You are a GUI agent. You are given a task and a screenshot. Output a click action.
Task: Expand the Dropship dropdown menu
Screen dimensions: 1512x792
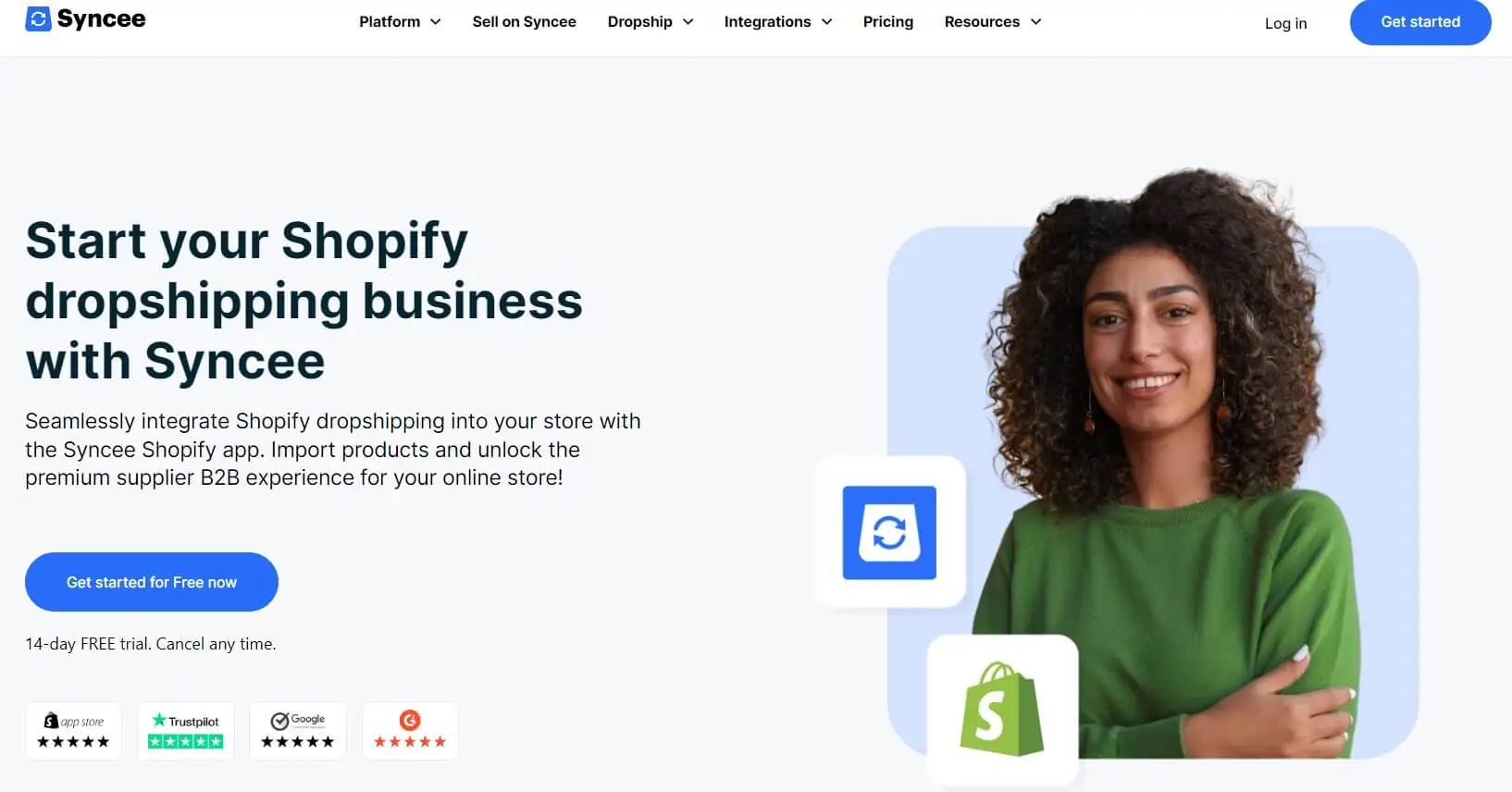(651, 21)
